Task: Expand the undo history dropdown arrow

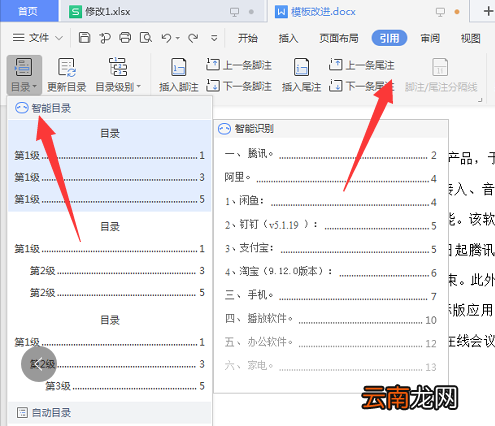Action: click(x=178, y=38)
